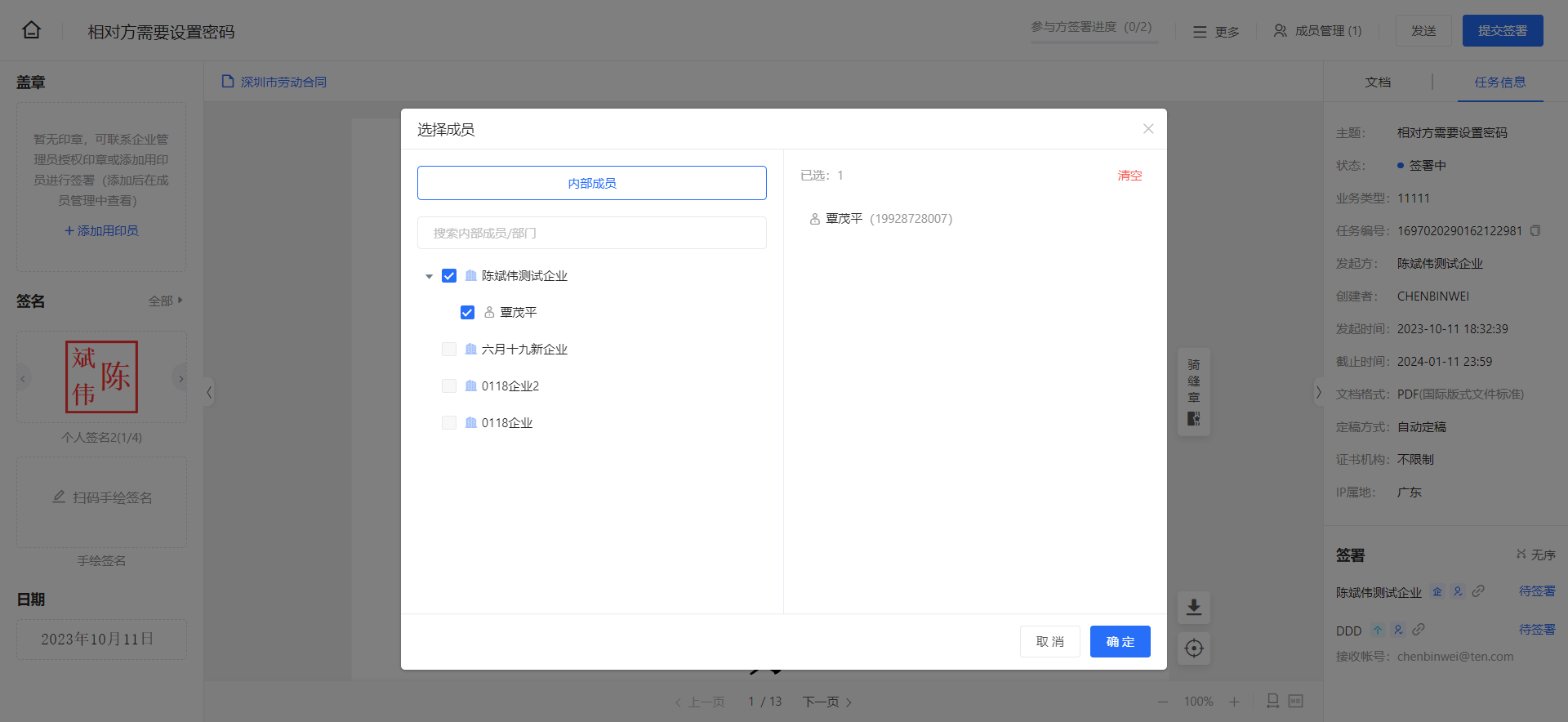Click the 确定 button
This screenshot has height=722, width=1568.
(1120, 642)
